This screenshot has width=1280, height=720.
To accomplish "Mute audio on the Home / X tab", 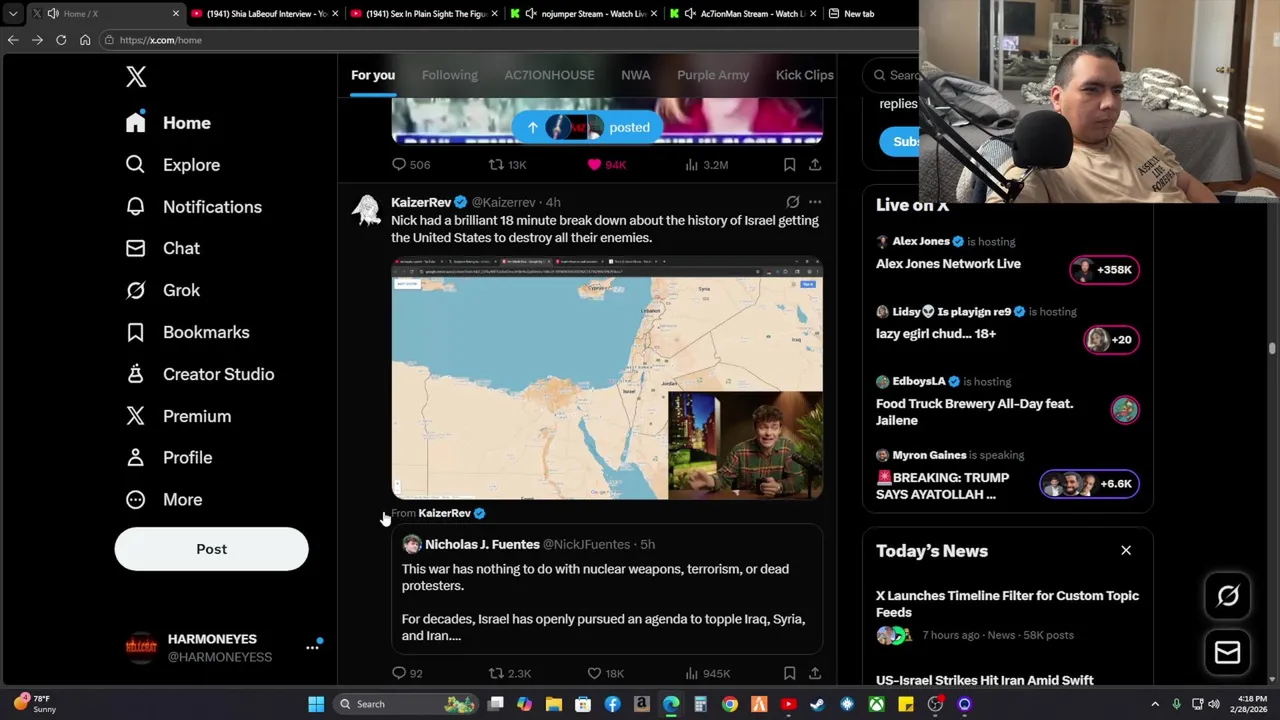I will [x=52, y=14].
